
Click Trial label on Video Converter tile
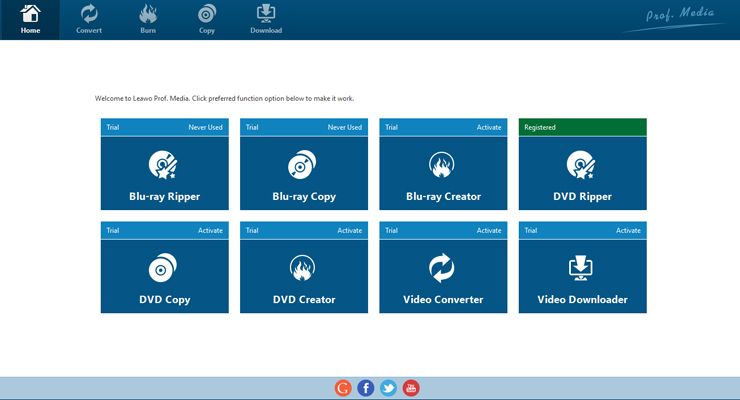pos(391,231)
